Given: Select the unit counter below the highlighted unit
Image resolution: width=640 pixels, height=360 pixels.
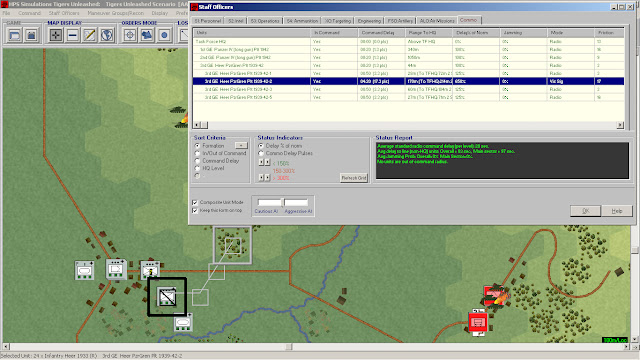Looking at the screenshot, I should pyautogui.click(x=183, y=322).
